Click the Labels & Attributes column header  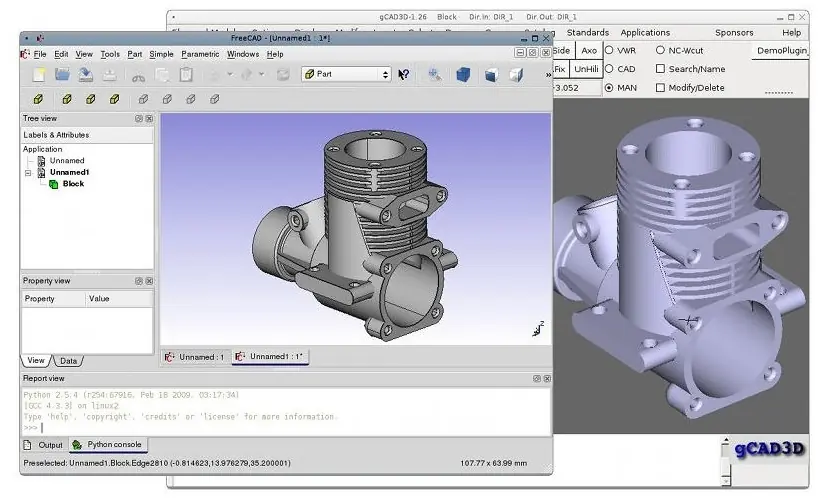87,135
